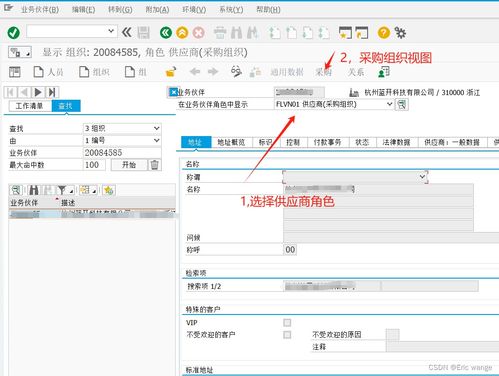This screenshot has height=376, width=499.
Task: Open the command field dropdown arrow
Action: [x=111, y=31]
